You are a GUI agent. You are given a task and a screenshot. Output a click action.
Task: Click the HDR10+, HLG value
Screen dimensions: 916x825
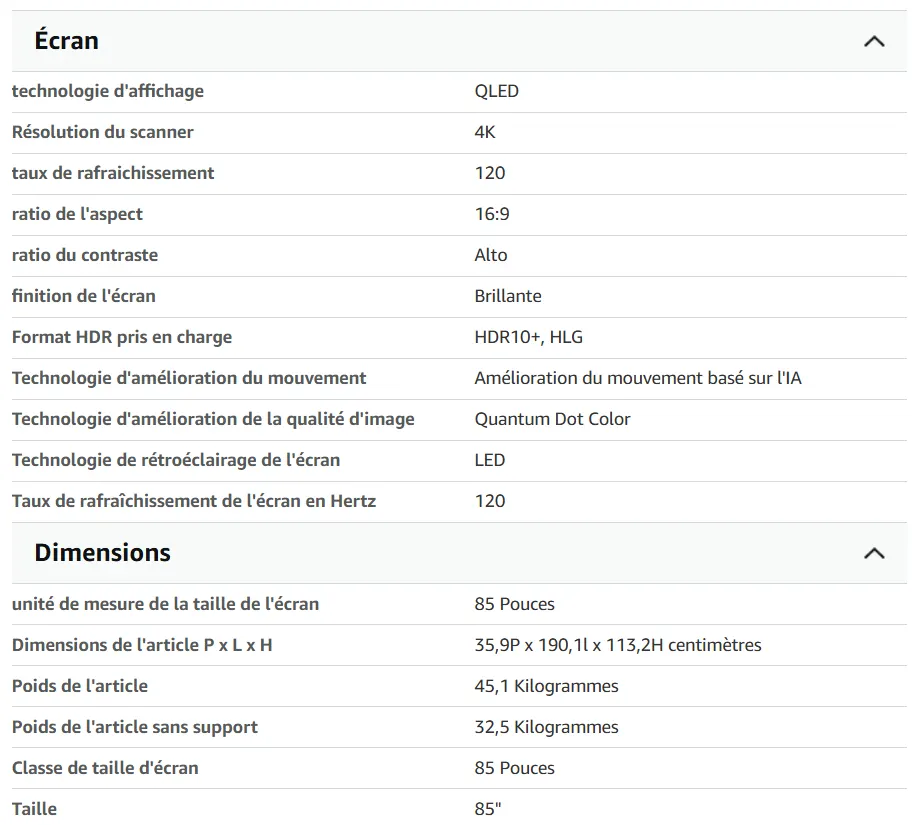click(529, 337)
